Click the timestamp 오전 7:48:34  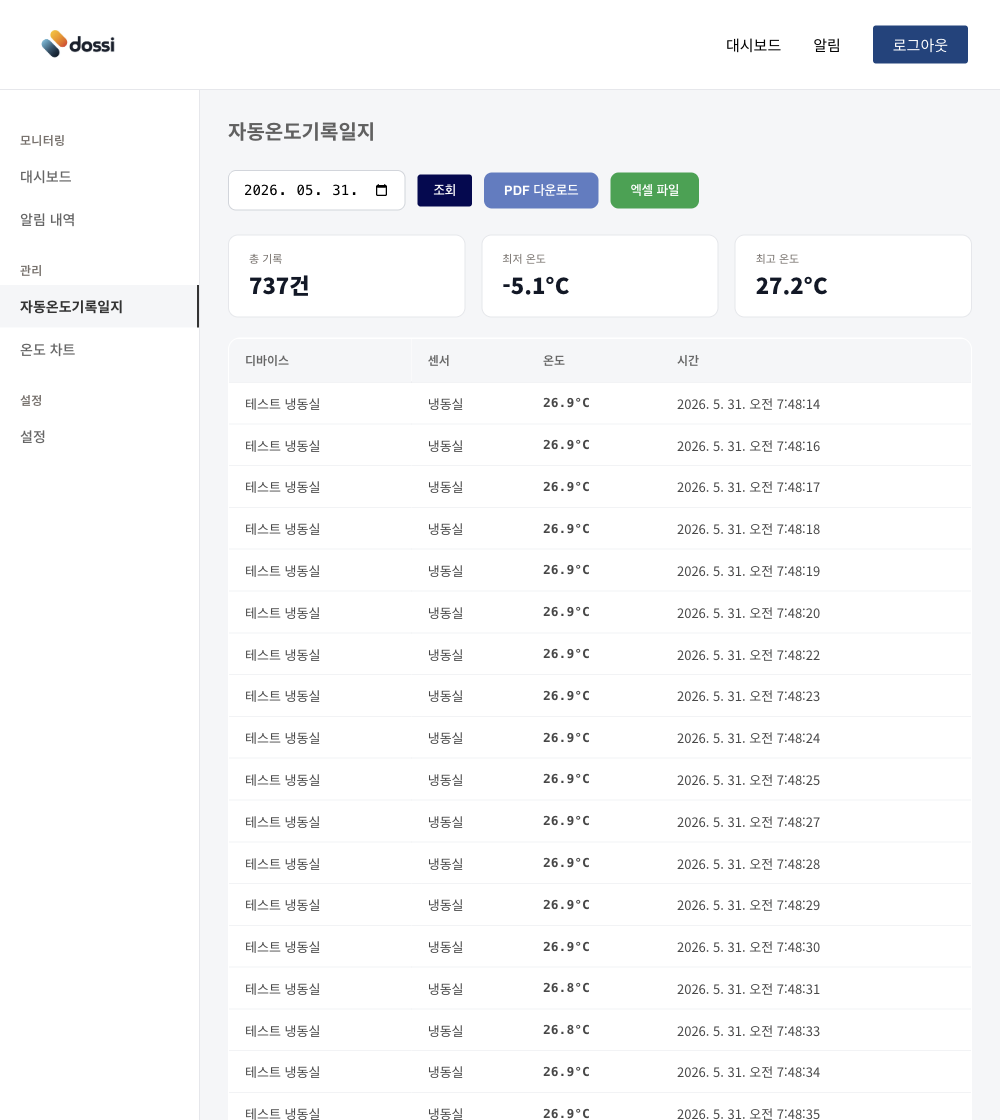click(749, 1072)
